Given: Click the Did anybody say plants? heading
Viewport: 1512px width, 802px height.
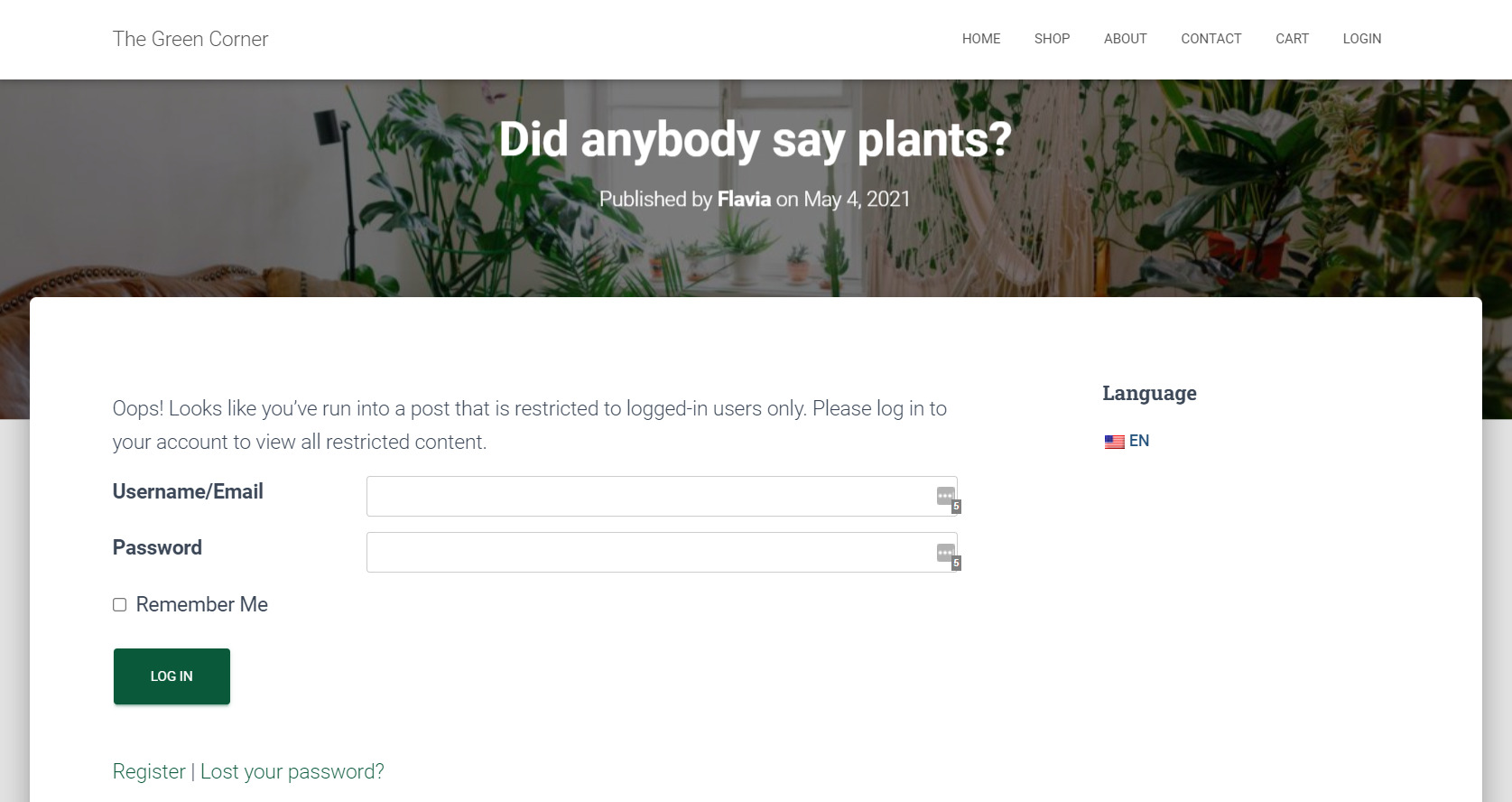Looking at the screenshot, I should (756, 140).
